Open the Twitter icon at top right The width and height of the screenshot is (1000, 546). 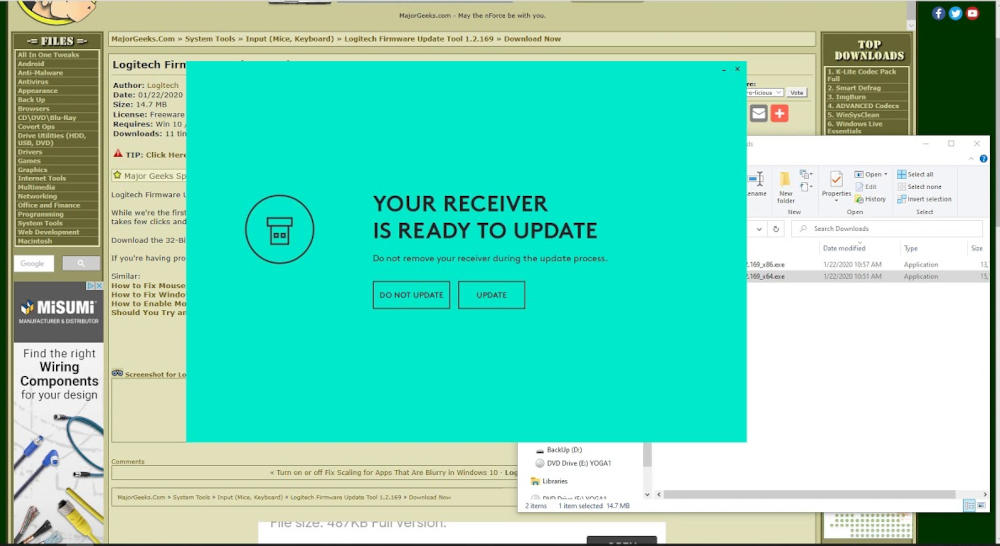(955, 13)
